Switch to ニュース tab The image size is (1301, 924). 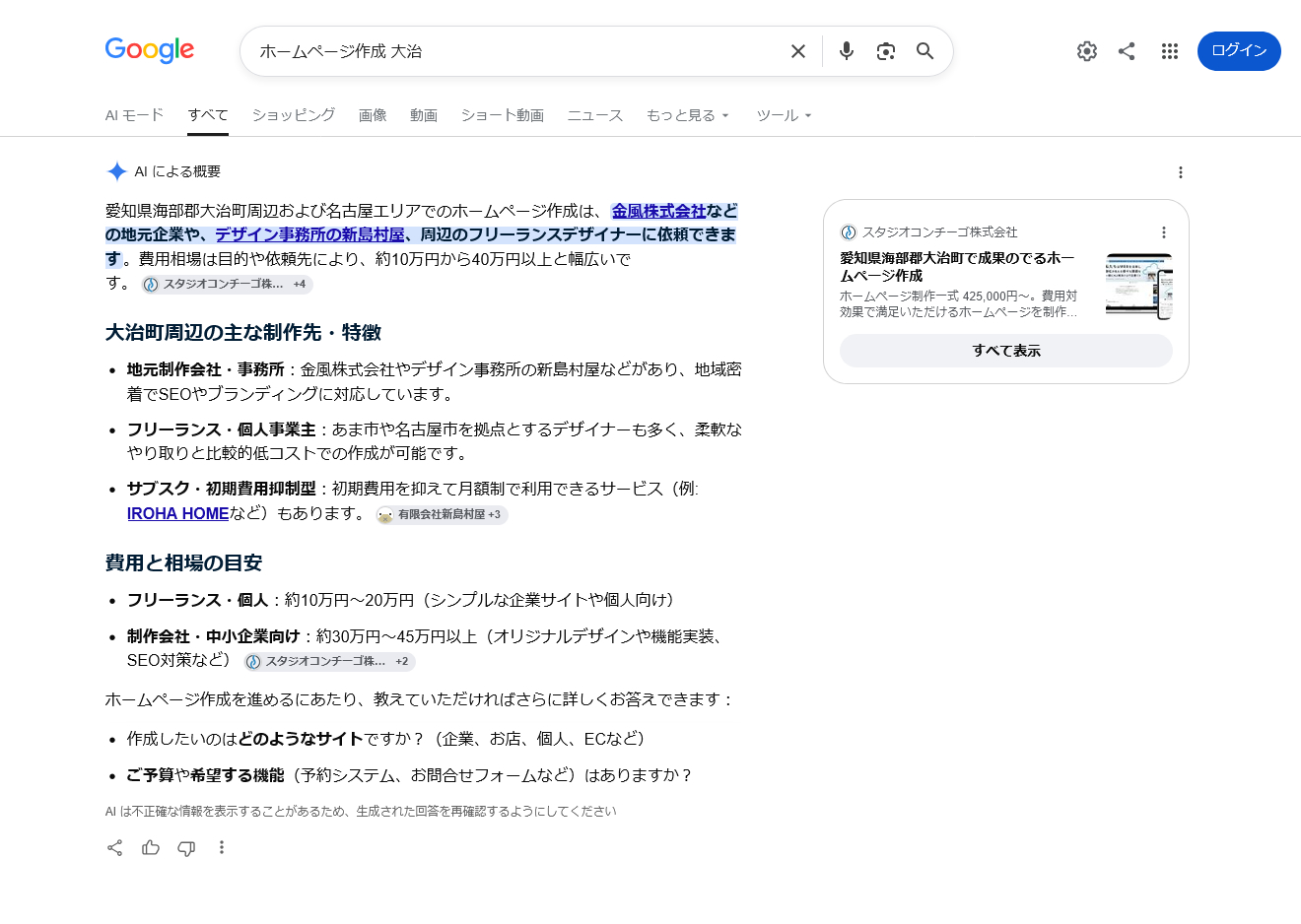[595, 115]
